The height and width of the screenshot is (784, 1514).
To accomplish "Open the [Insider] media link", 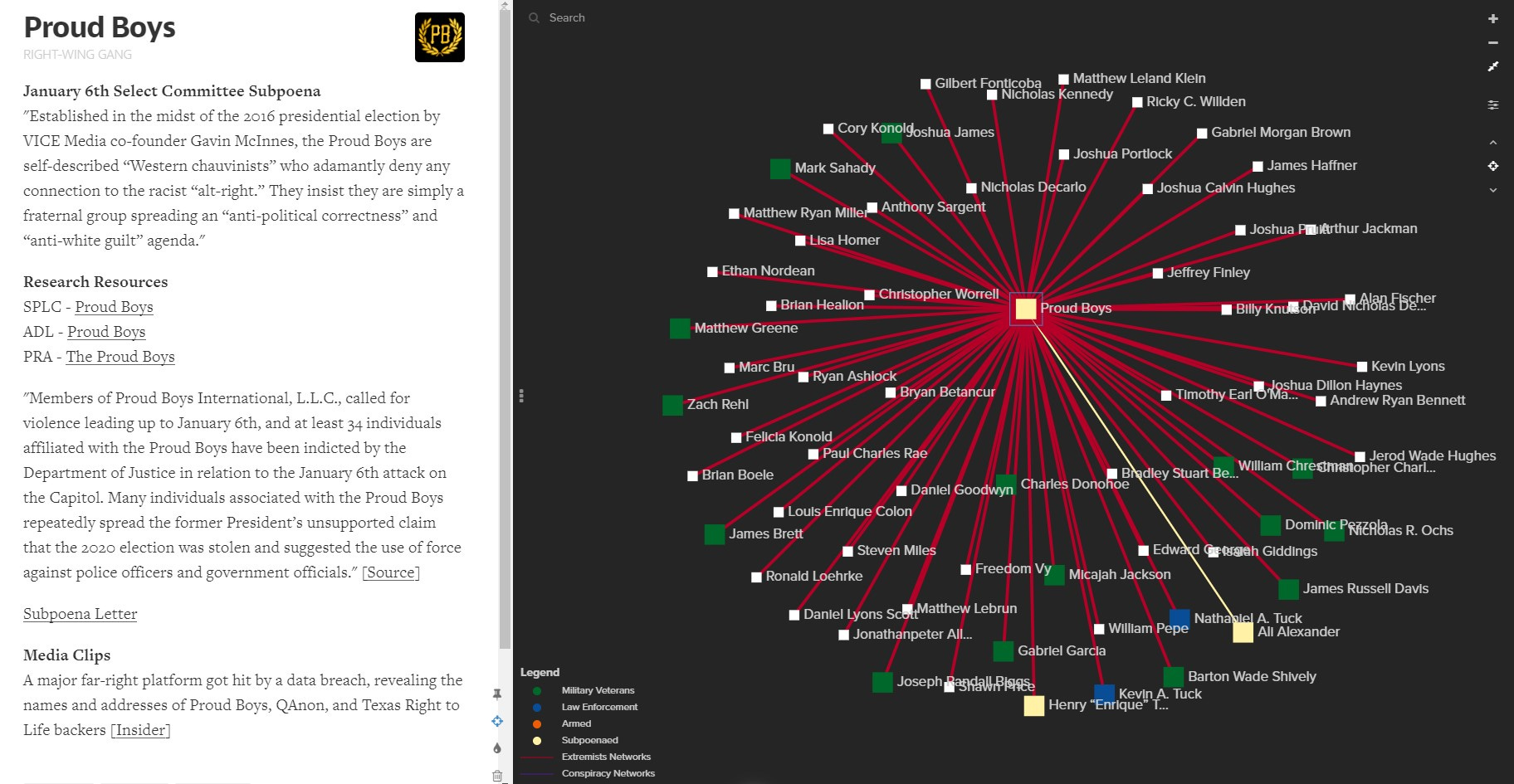I will pos(140,729).
